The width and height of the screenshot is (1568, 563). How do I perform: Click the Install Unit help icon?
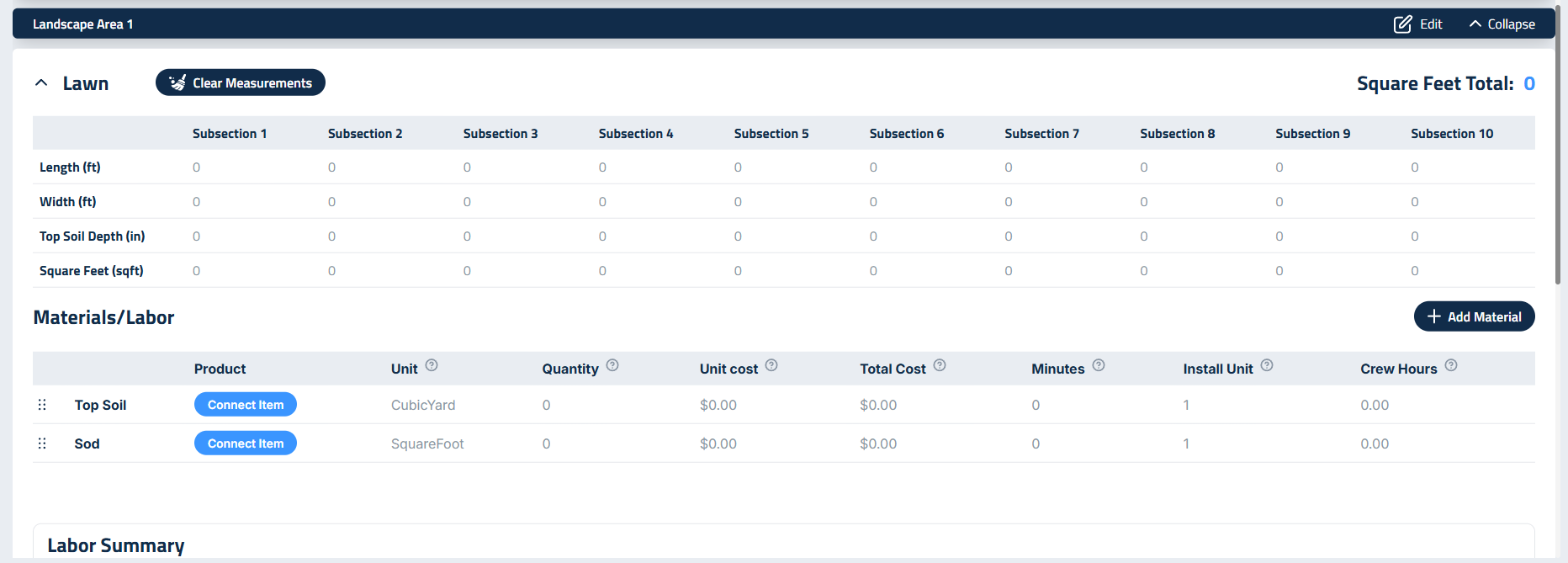coord(1267,365)
